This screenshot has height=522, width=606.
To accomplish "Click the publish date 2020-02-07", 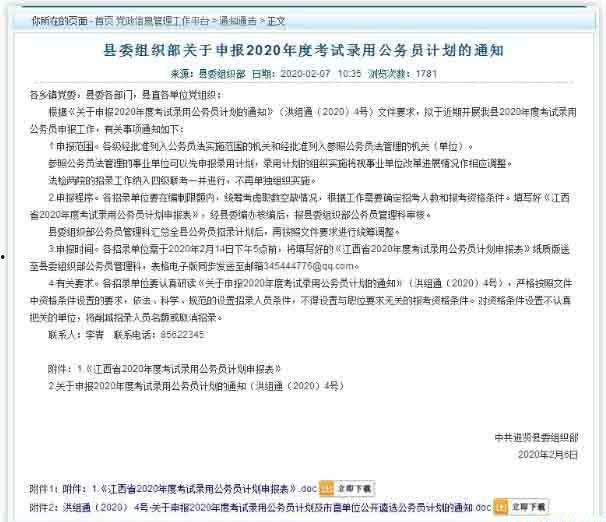I will pos(305,74).
